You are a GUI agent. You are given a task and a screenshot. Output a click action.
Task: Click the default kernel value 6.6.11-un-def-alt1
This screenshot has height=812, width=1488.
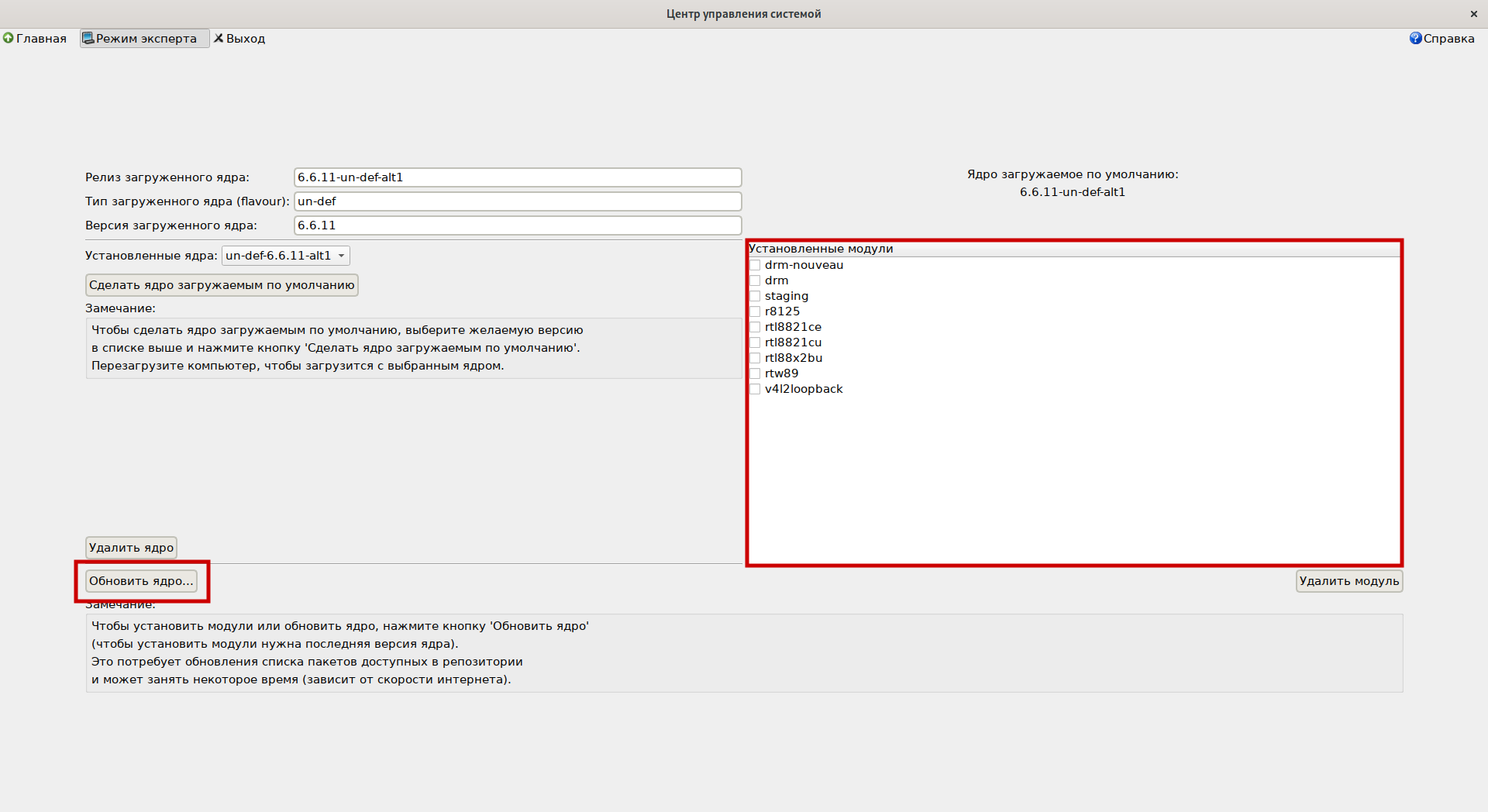[x=1073, y=192]
